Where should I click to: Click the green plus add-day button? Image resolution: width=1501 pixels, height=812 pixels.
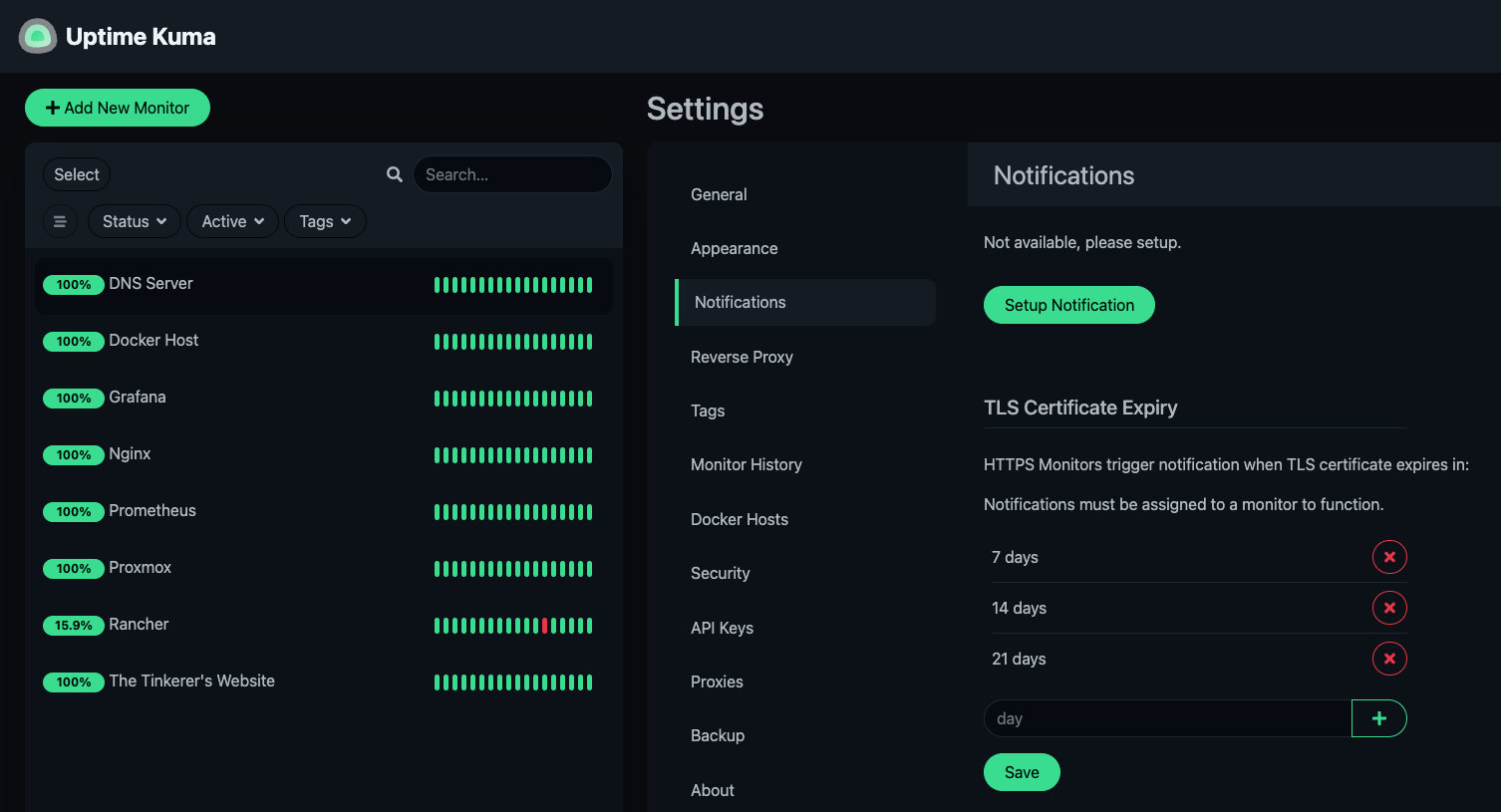1378,718
